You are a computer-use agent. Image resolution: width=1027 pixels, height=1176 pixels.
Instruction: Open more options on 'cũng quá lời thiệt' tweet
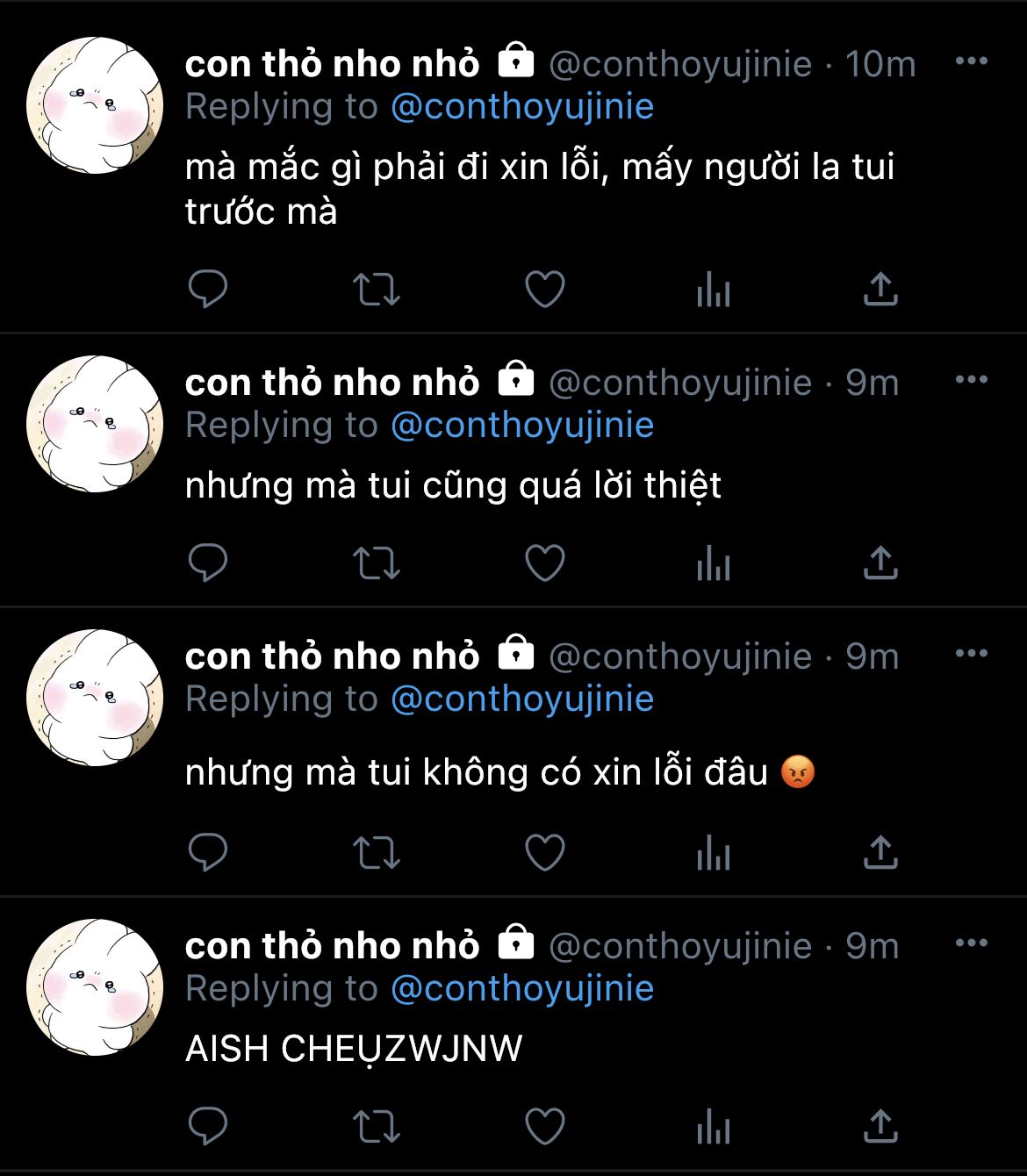pos(971,380)
